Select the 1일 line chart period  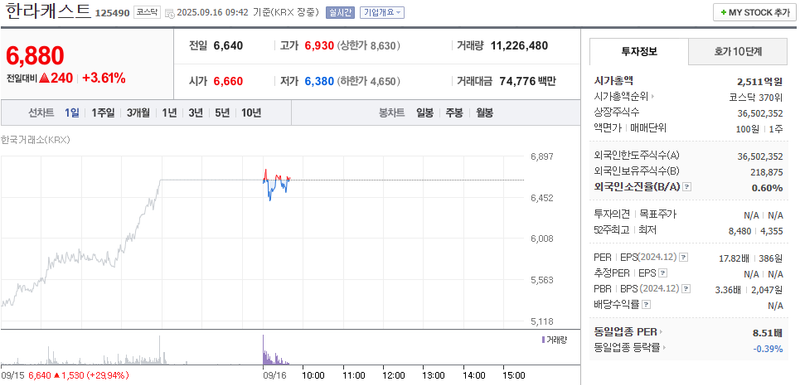click(72, 113)
